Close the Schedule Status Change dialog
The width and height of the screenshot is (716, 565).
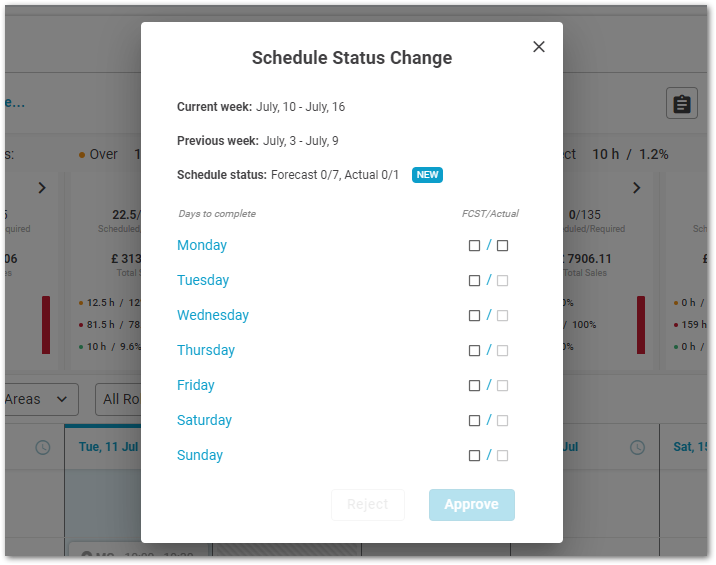[x=539, y=47]
